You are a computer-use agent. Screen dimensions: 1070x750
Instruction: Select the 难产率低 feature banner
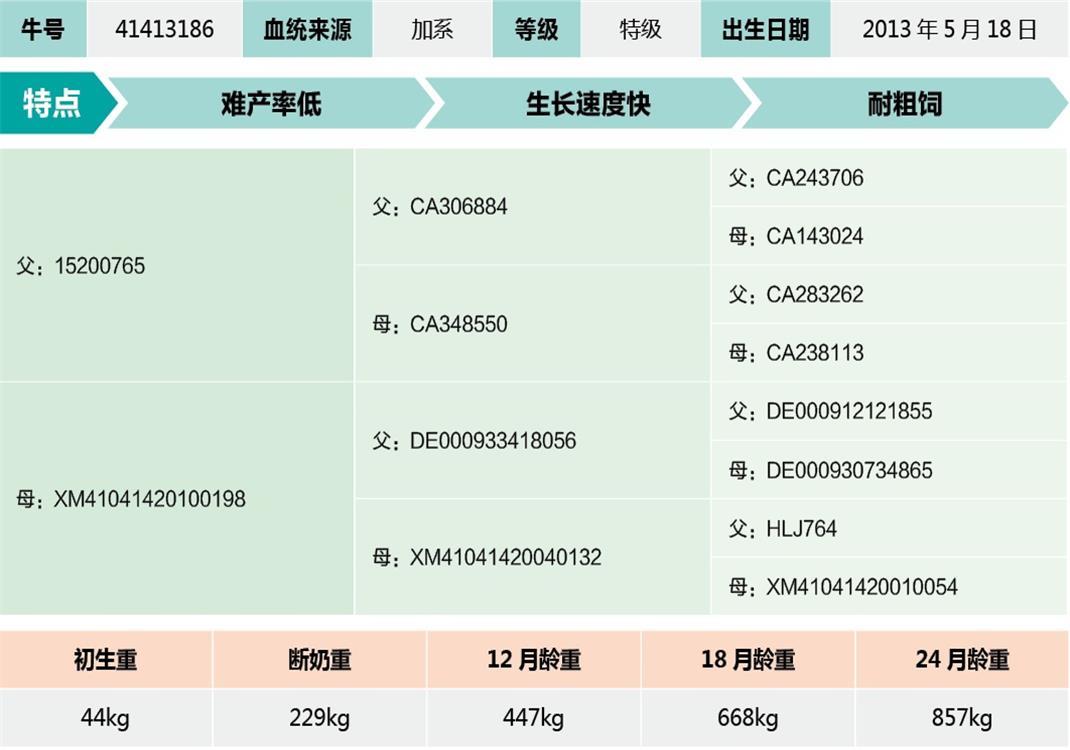click(271, 103)
